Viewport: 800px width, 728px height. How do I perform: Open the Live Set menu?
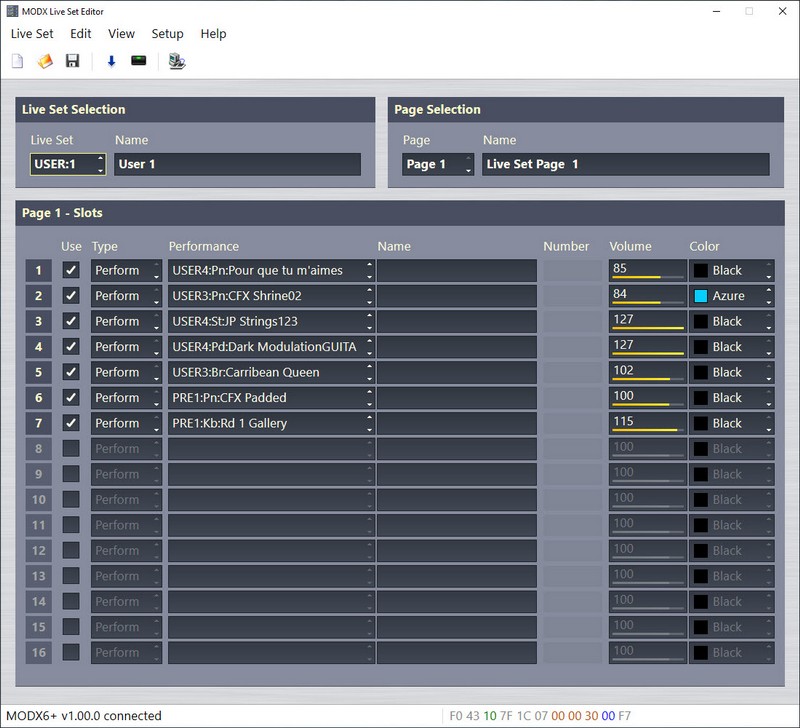pos(32,33)
